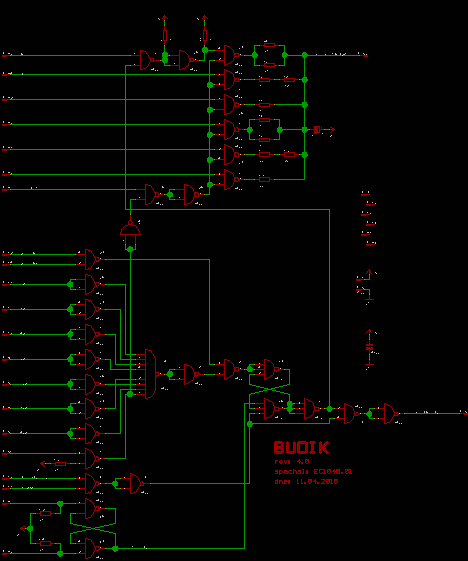Select the 'rev: 4.0' revision label
The width and height of the screenshot is (468, 561).
point(292,462)
